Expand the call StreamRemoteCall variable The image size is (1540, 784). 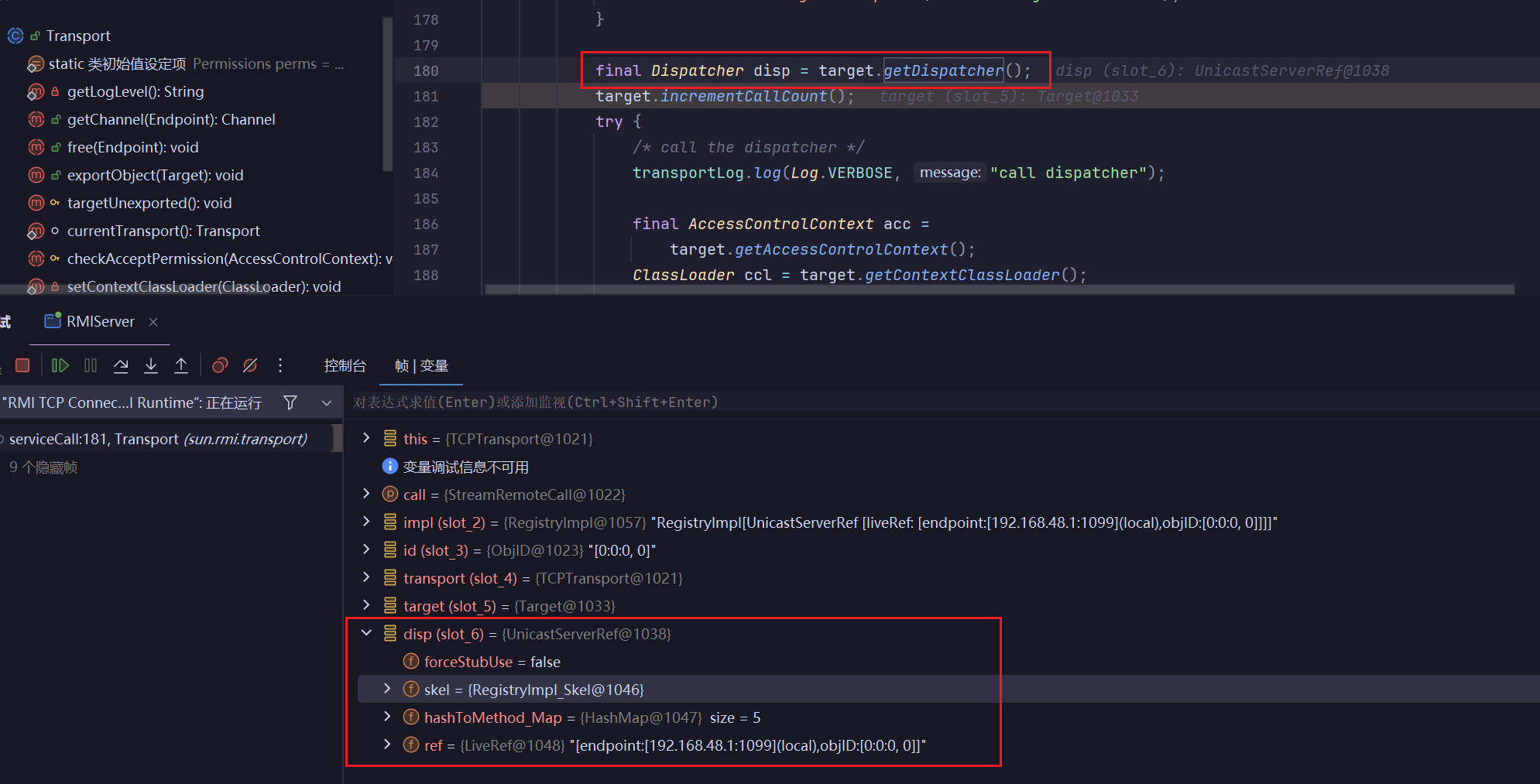[366, 494]
